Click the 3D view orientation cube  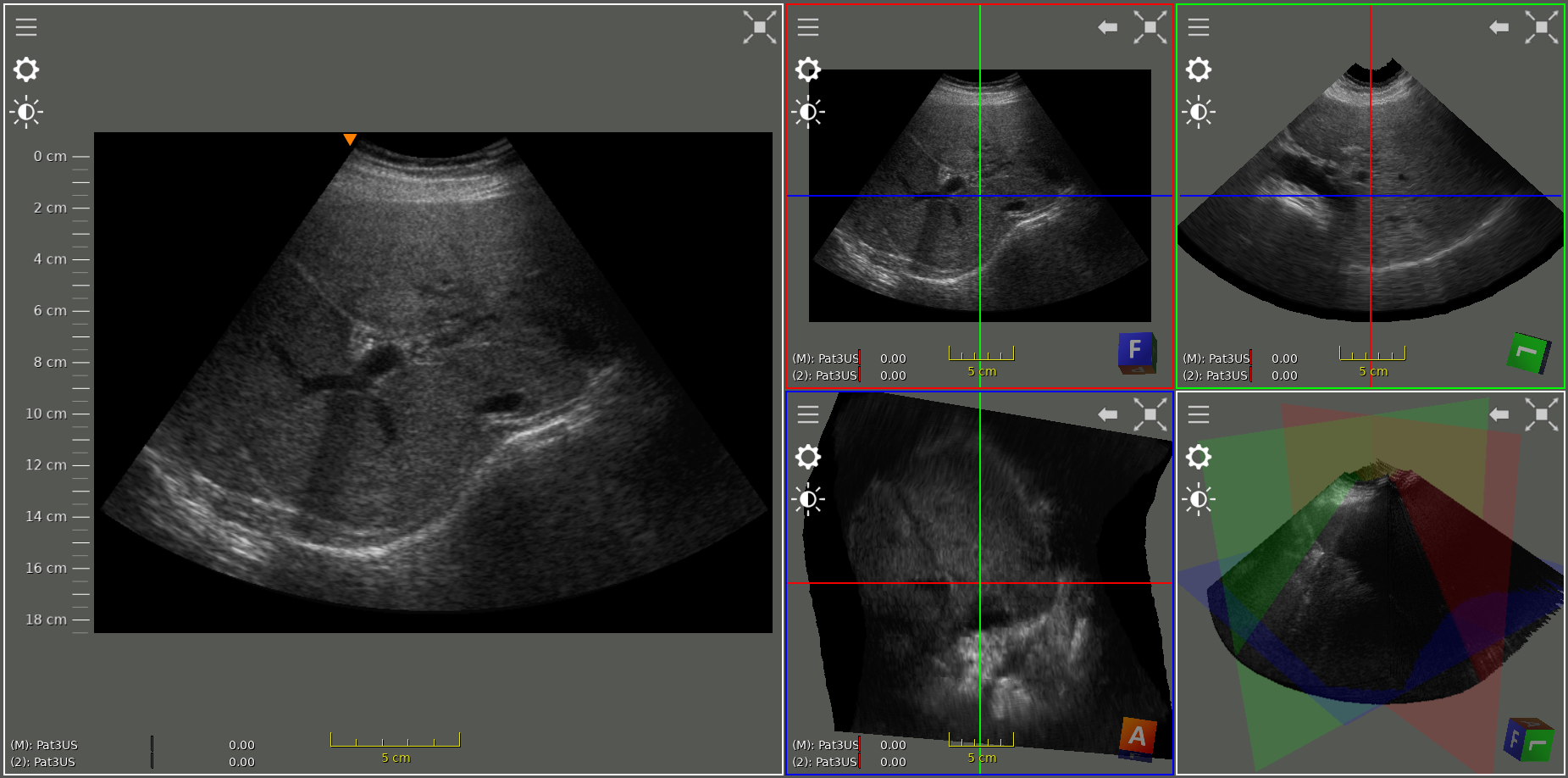pyautogui.click(x=1529, y=739)
